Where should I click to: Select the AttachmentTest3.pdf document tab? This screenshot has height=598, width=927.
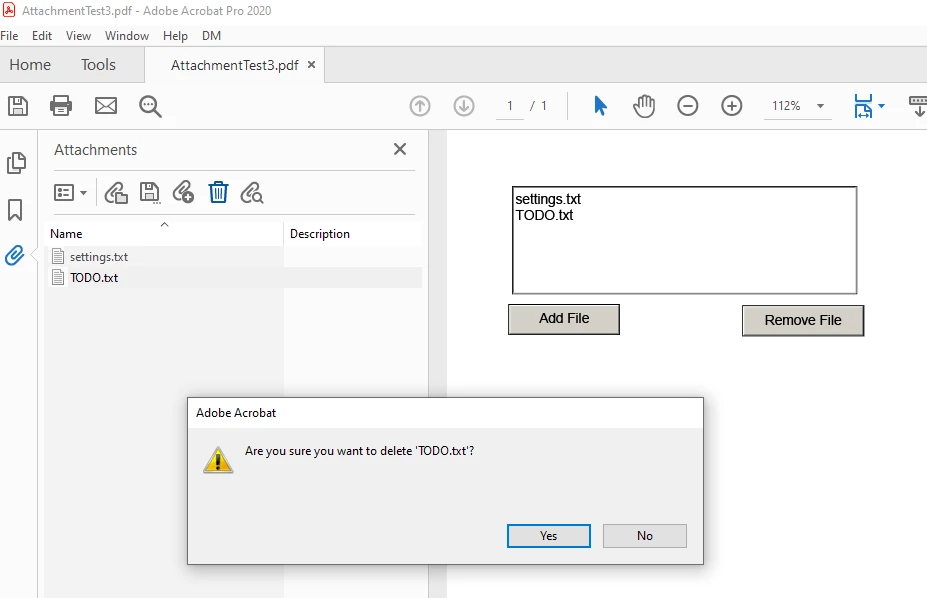235,65
